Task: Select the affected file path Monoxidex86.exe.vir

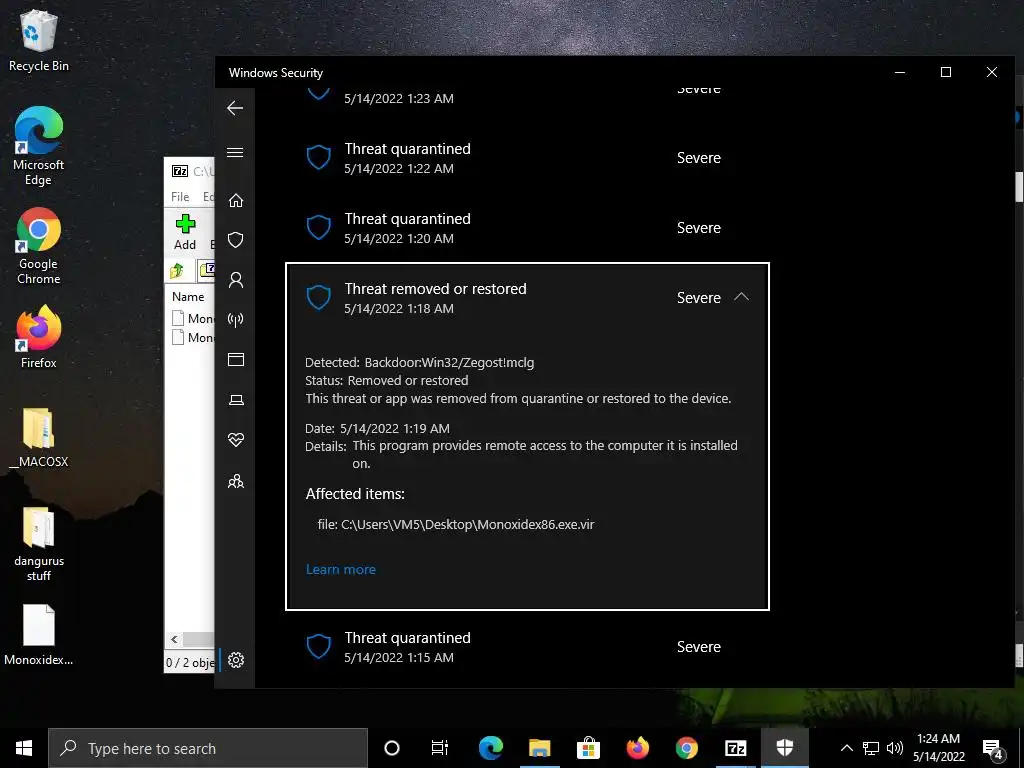Action: pos(456,524)
